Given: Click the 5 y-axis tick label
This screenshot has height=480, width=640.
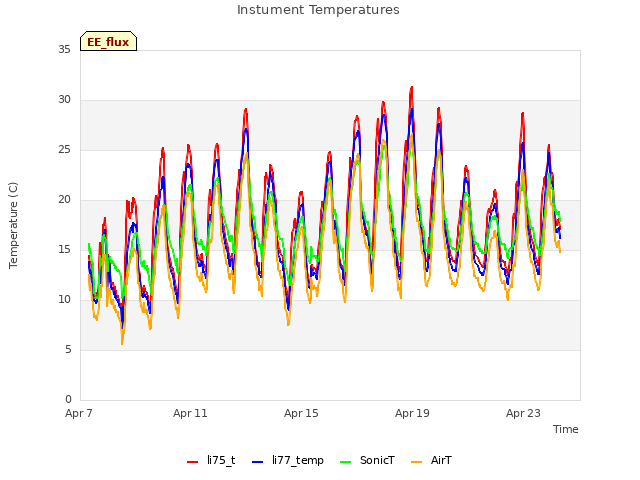Looking at the screenshot, I should tap(68, 350).
